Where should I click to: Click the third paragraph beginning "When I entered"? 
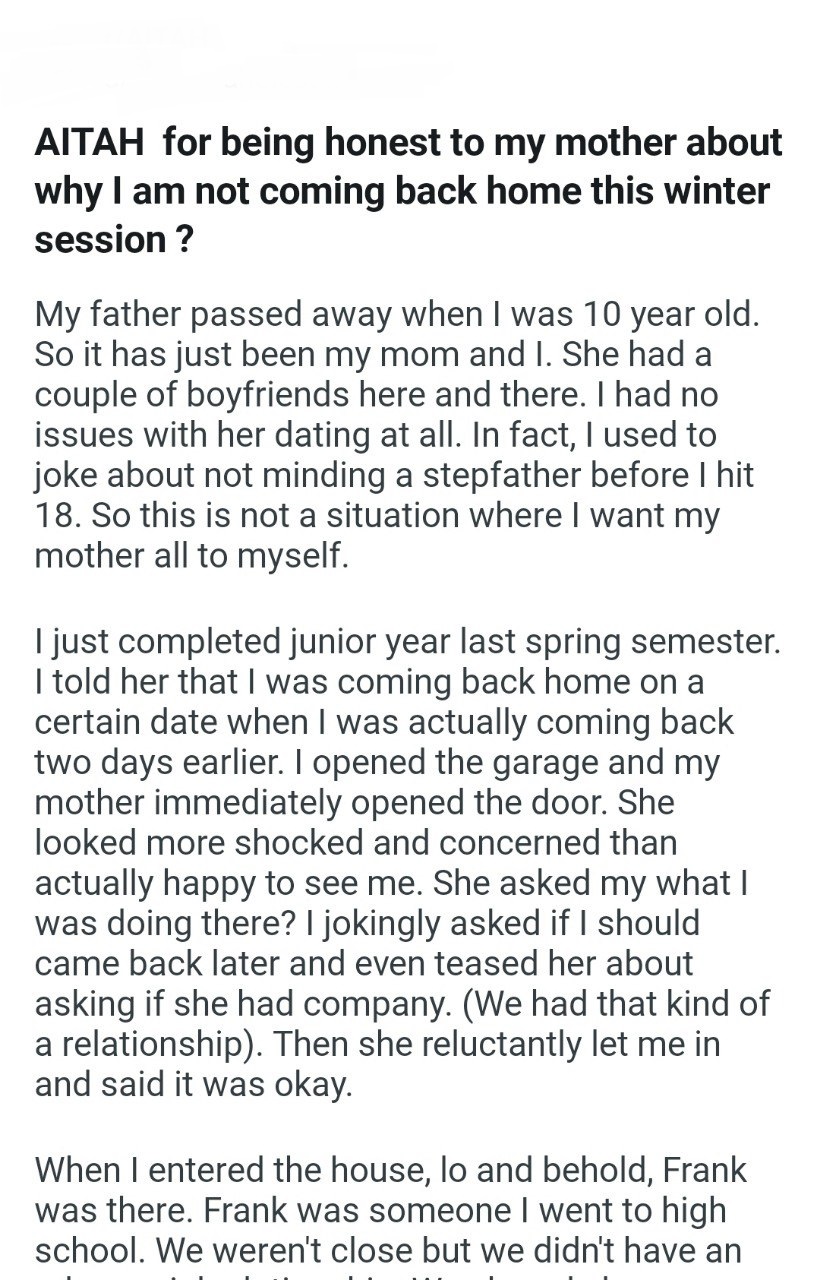(391, 1210)
